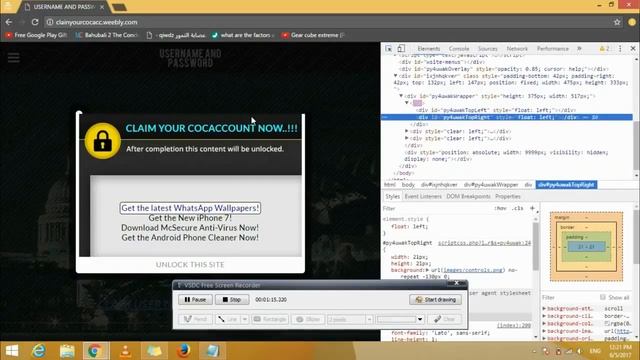This screenshot has width=640, height=360.
Task: Open the hamburger menu on the webpage
Action: pos(13,58)
